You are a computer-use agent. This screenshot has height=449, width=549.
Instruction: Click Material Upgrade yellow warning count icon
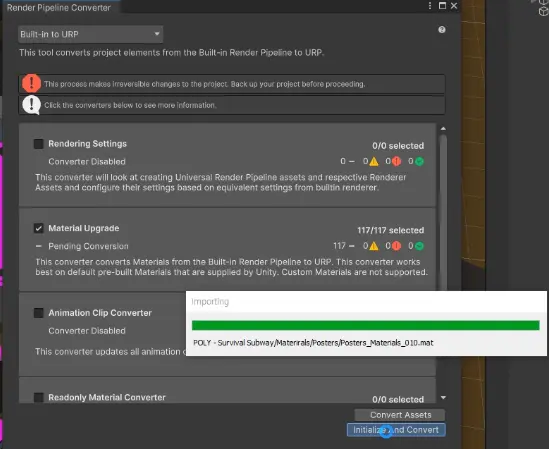374,246
